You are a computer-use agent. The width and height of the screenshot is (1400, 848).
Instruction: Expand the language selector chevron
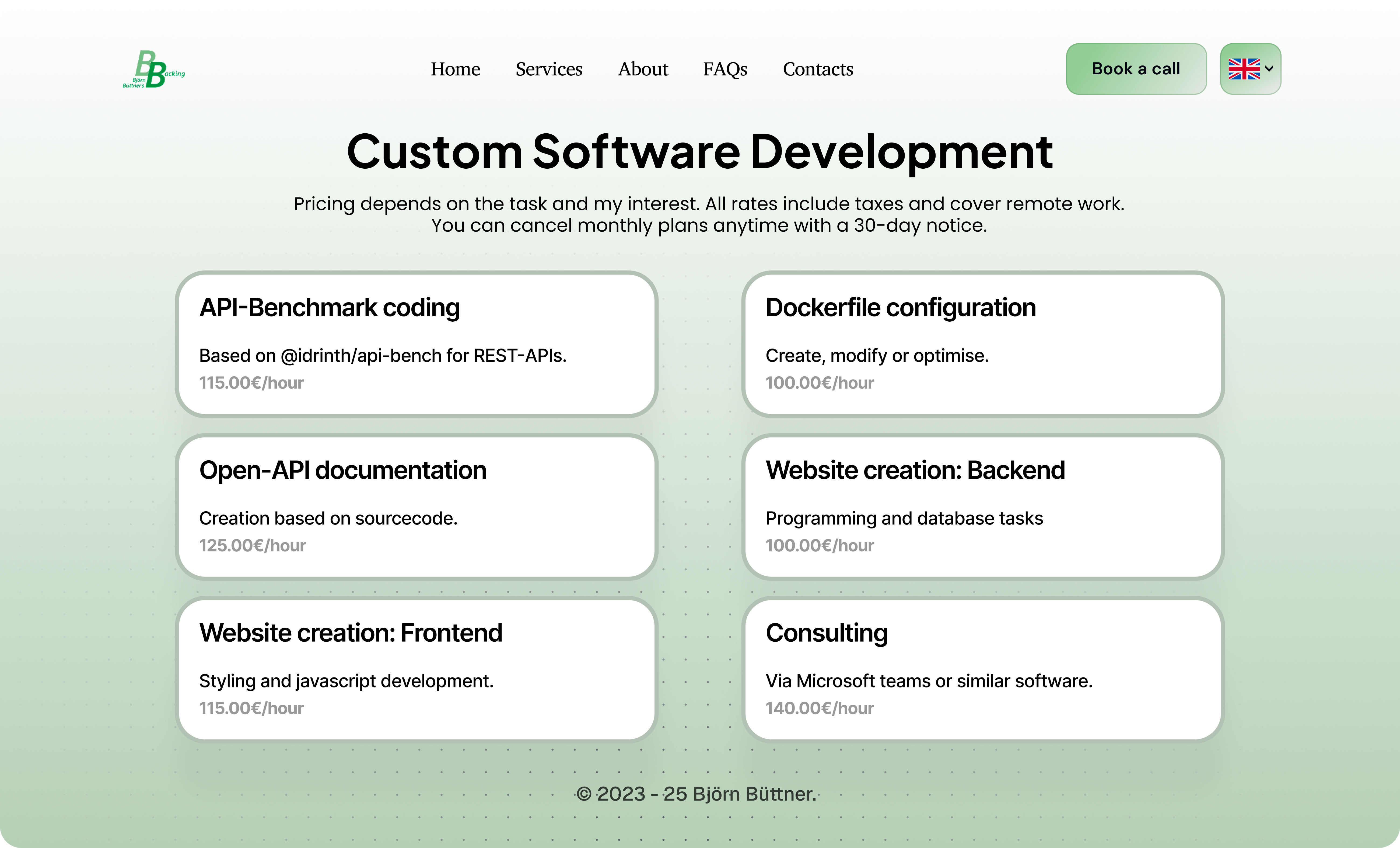(1269, 69)
